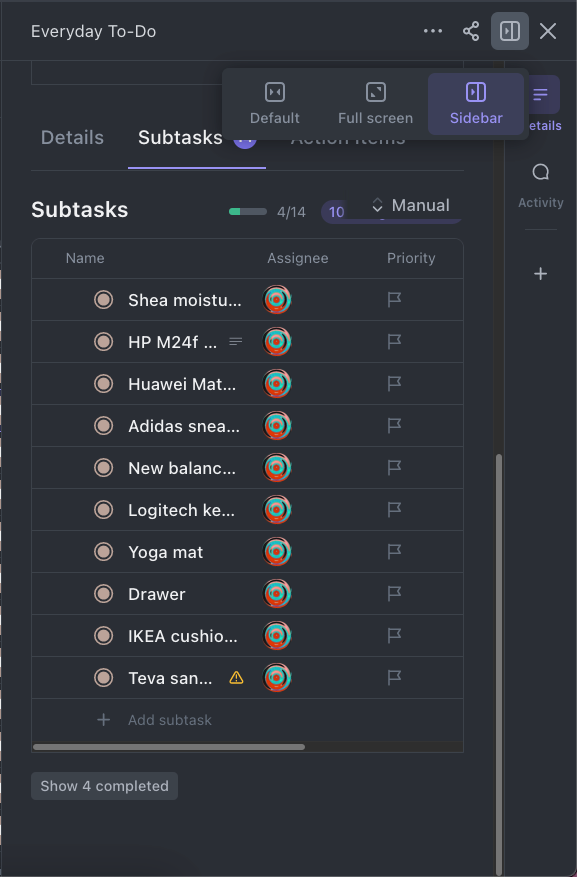The width and height of the screenshot is (577, 877).
Task: Click the subtasks progress bar
Action: [x=248, y=211]
